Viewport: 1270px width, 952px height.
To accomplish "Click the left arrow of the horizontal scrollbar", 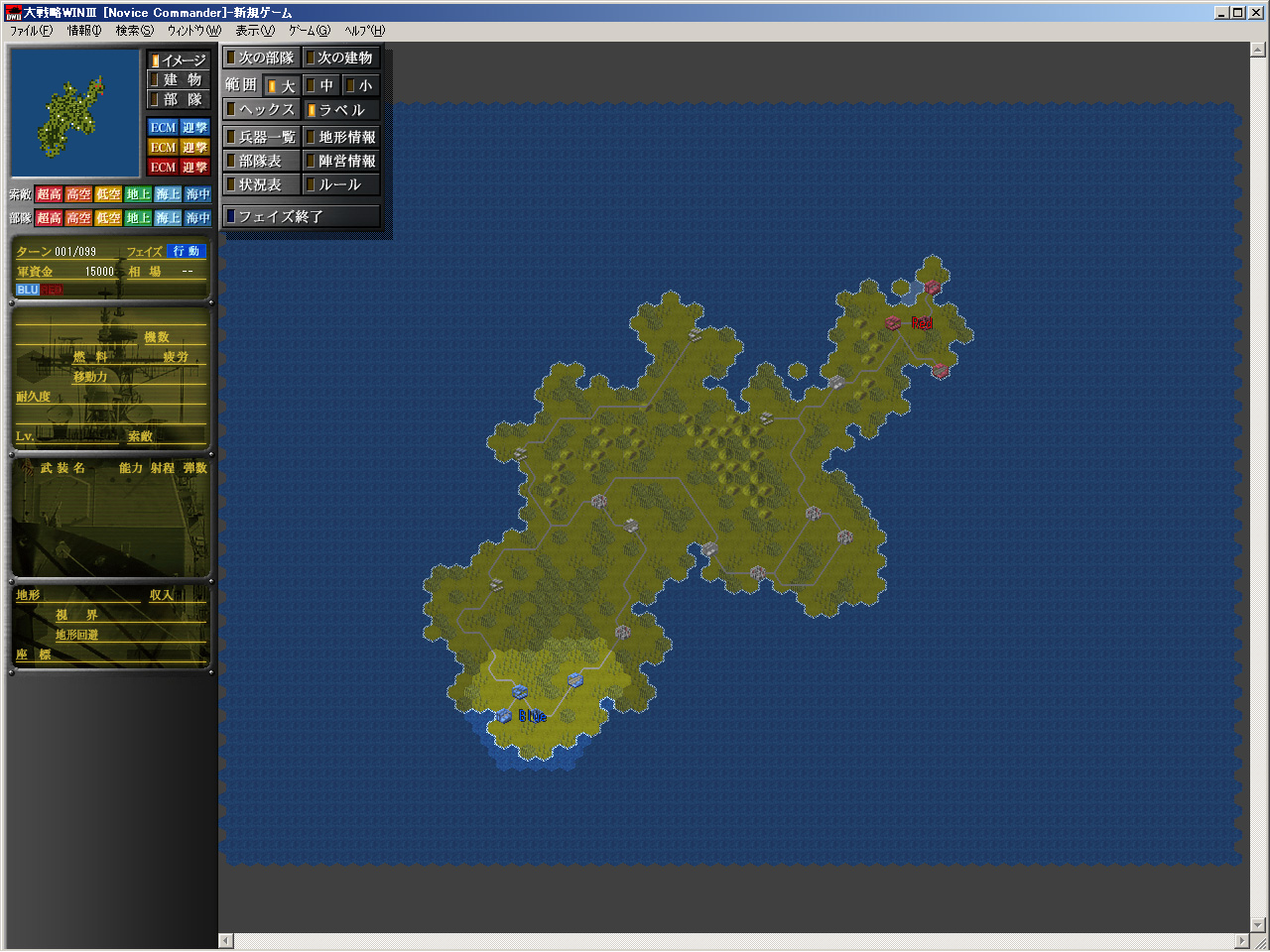I will tap(226, 941).
